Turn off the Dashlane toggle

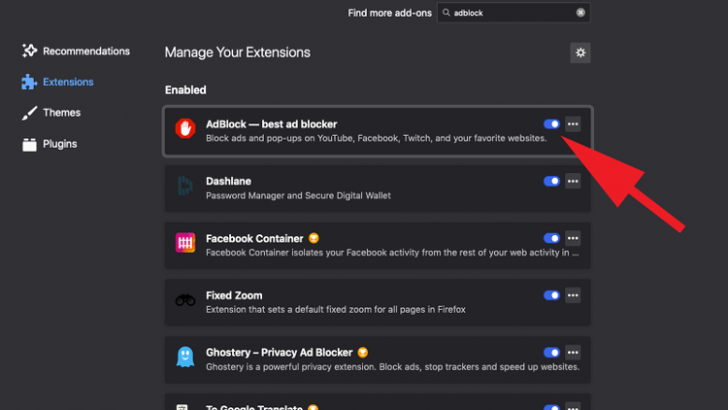[551, 181]
